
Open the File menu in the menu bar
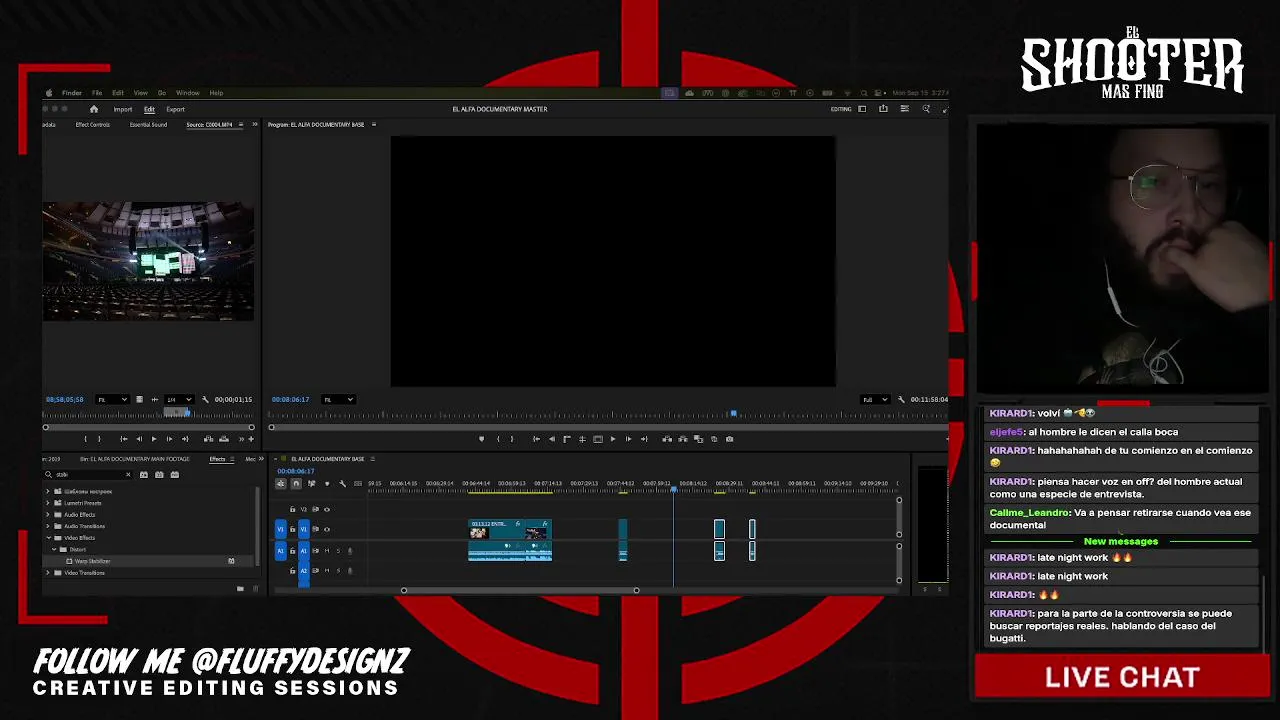click(x=97, y=93)
